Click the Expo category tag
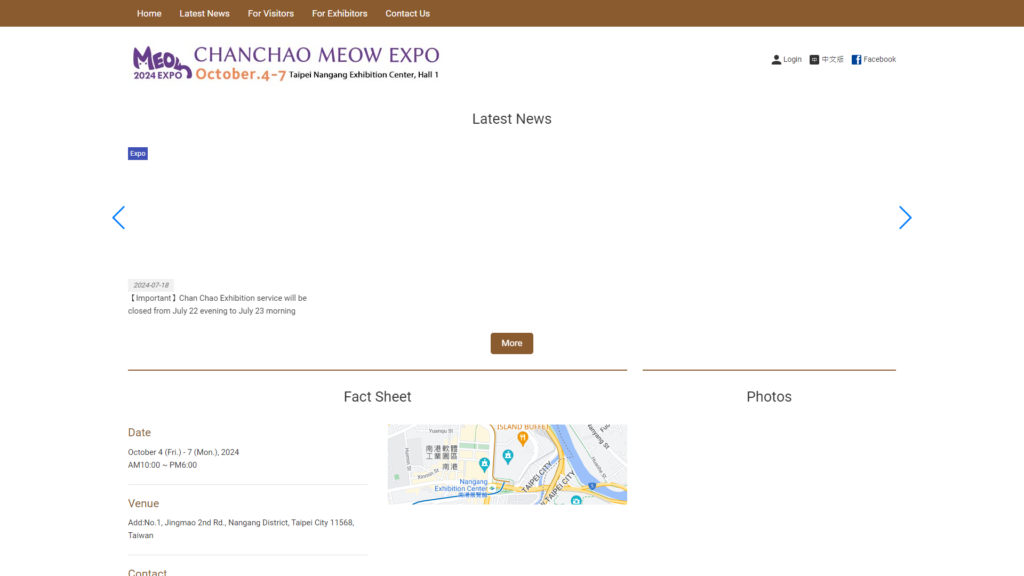 point(138,153)
